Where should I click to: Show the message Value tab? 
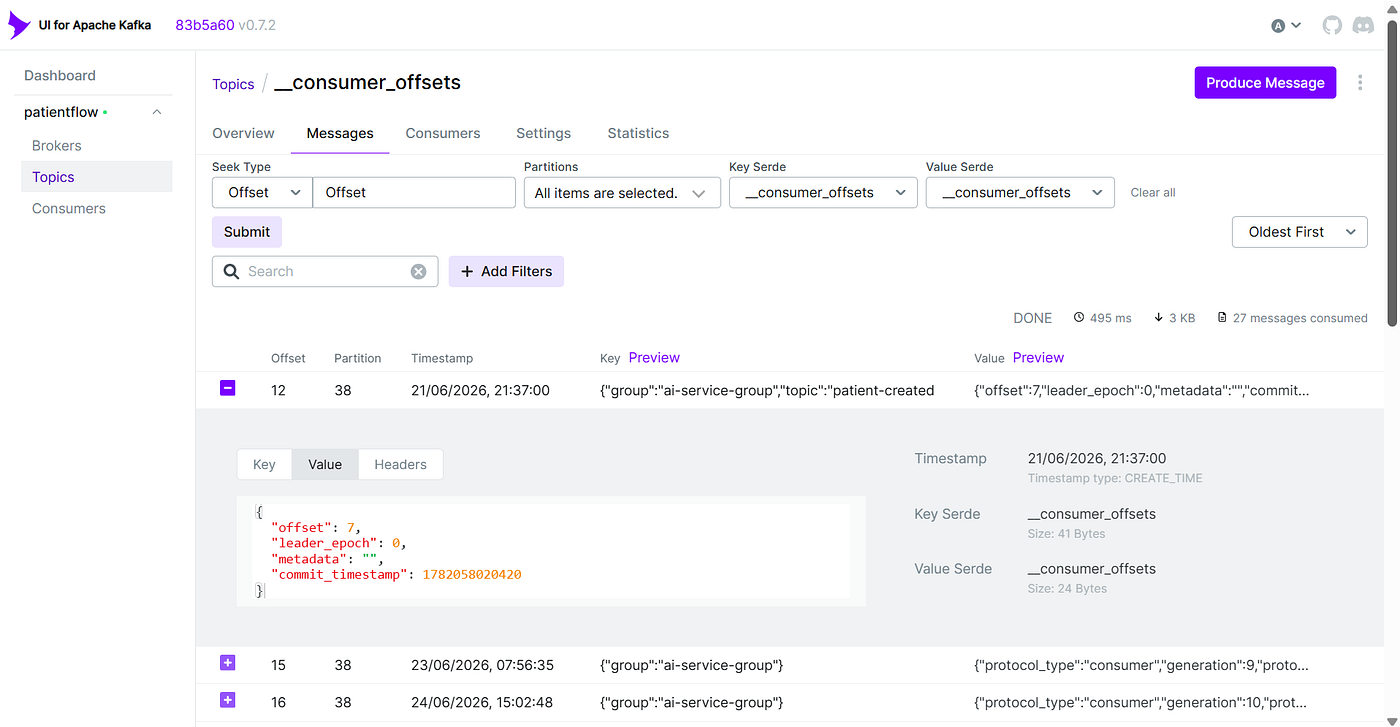coord(325,464)
